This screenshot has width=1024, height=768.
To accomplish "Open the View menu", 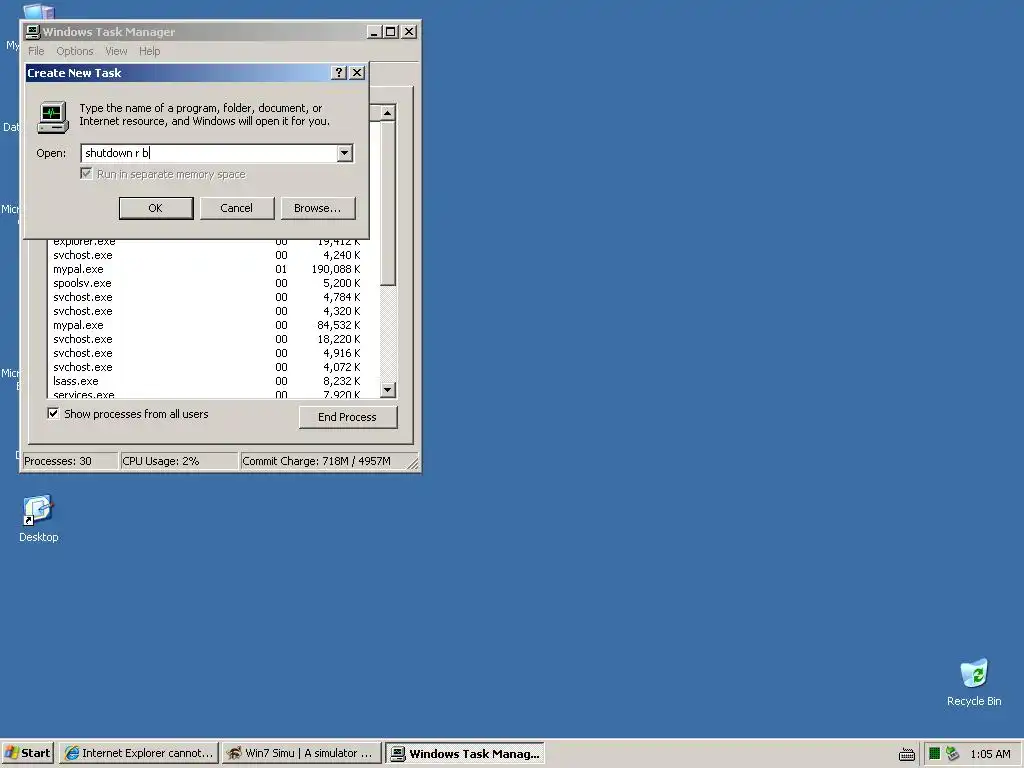I will coord(116,51).
